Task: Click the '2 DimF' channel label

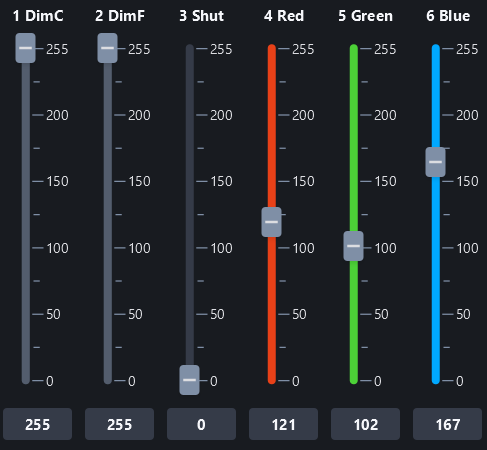Action: [120, 16]
